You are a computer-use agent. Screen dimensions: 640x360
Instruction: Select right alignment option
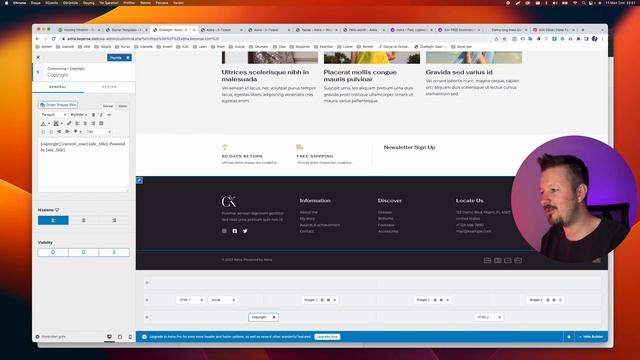click(x=114, y=220)
